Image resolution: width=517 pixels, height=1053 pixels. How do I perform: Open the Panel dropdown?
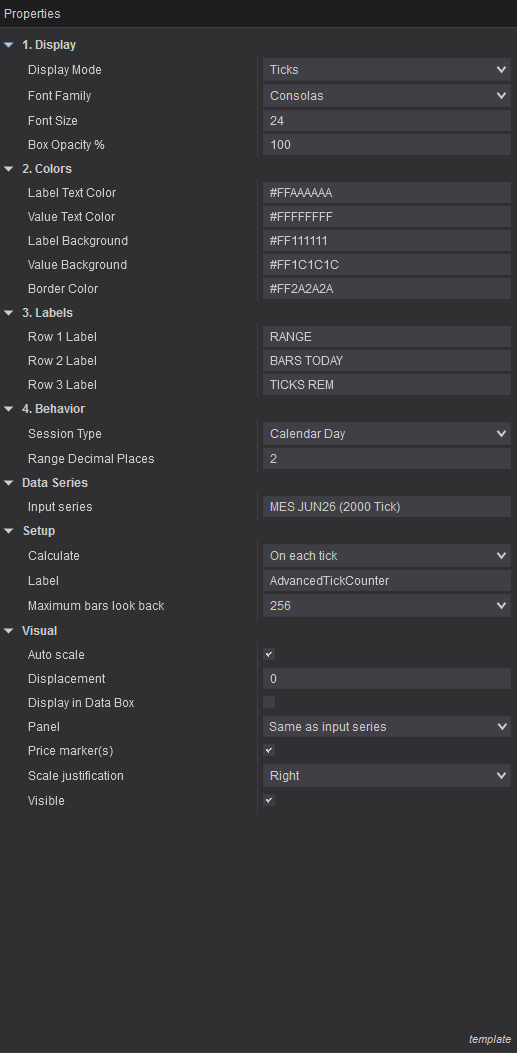point(387,727)
